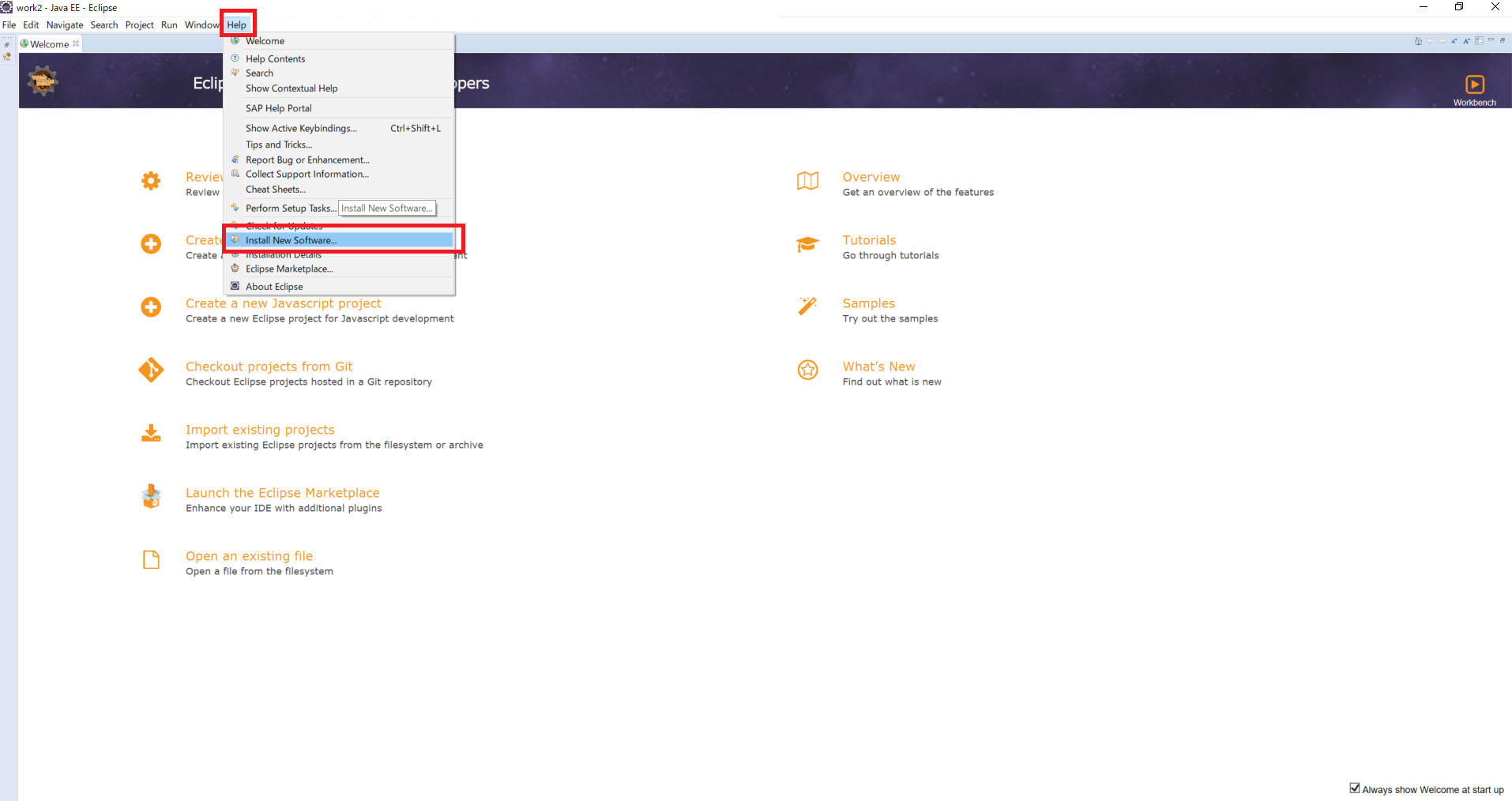Open the File menu
Screen dimensions: 1512x801
tap(9, 24)
